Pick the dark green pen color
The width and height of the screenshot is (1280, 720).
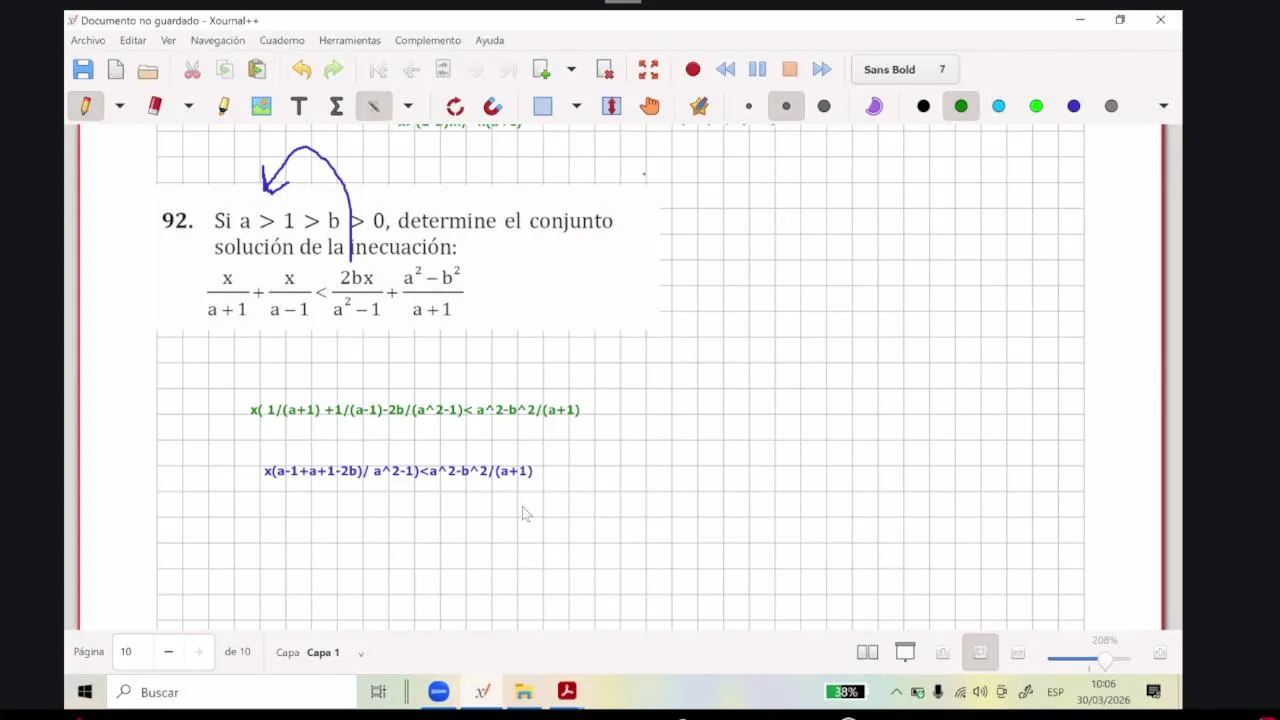(961, 106)
